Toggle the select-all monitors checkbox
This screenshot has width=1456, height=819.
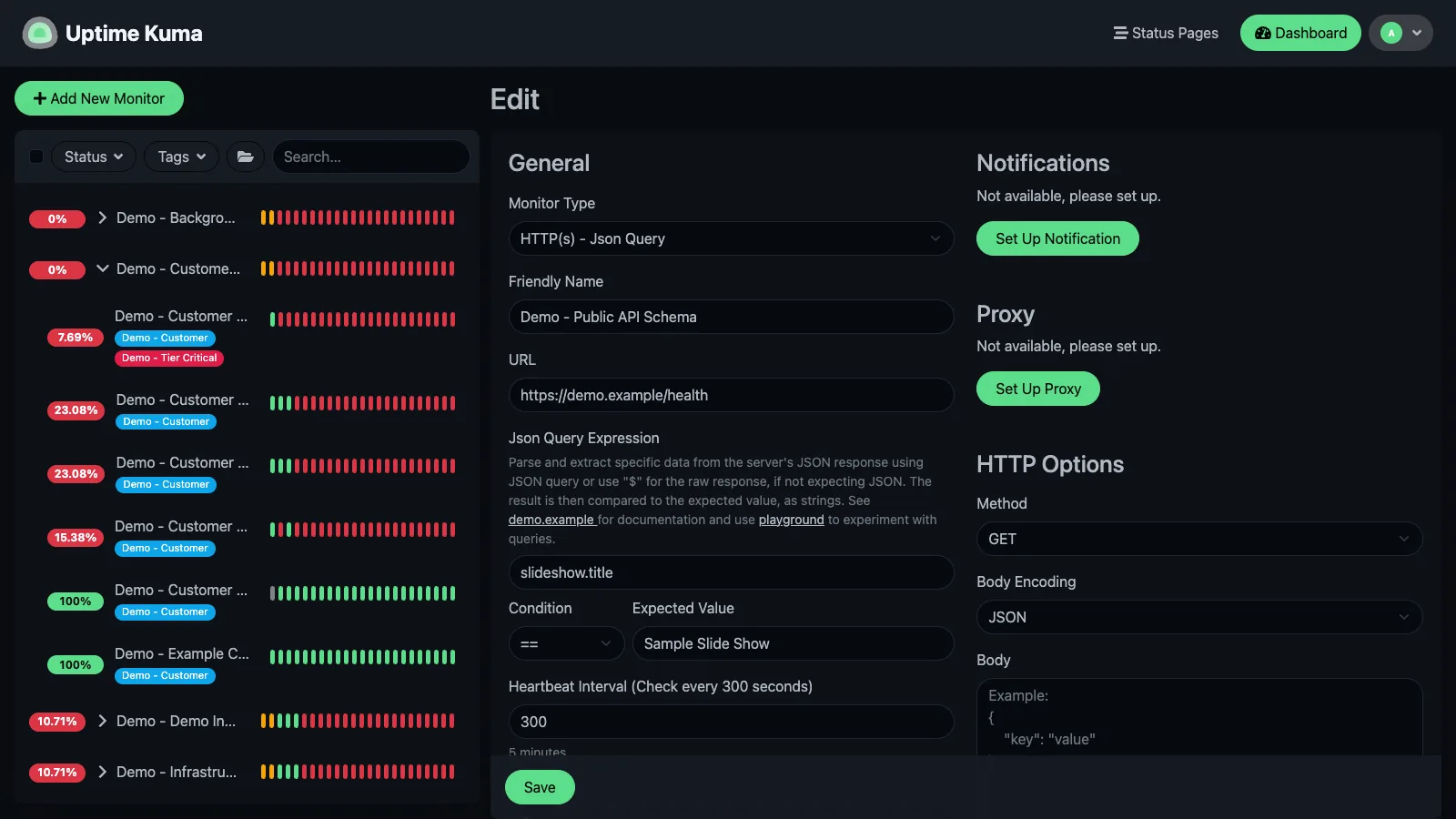(x=36, y=157)
